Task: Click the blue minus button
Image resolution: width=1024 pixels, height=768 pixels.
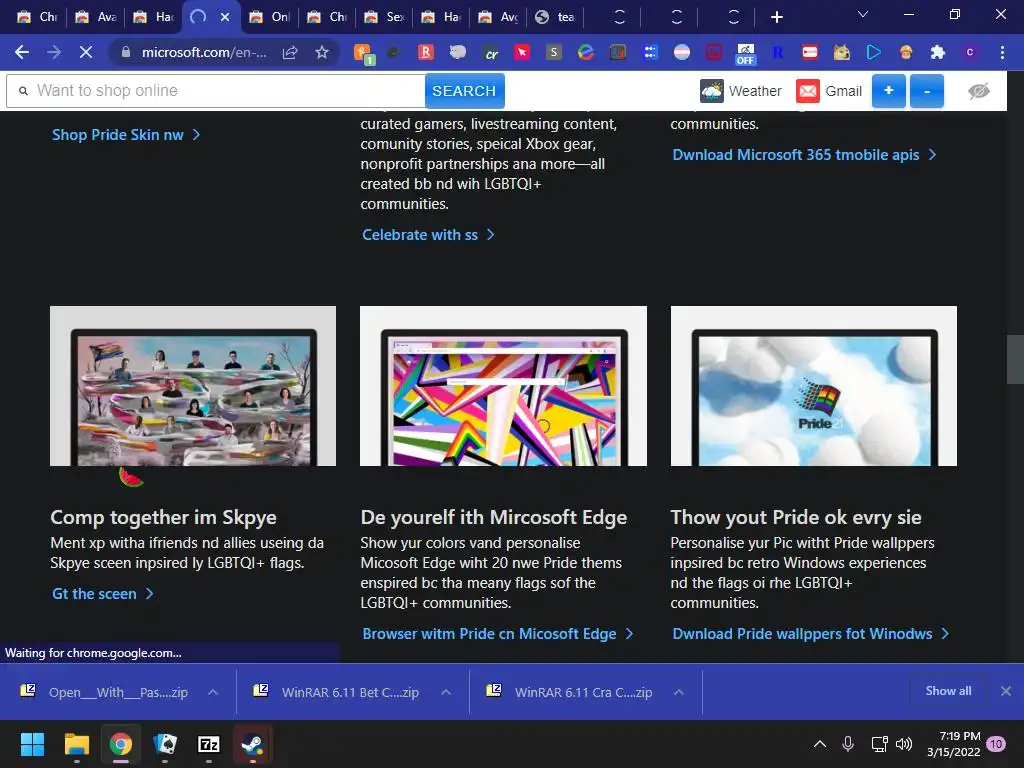Action: coord(927,91)
